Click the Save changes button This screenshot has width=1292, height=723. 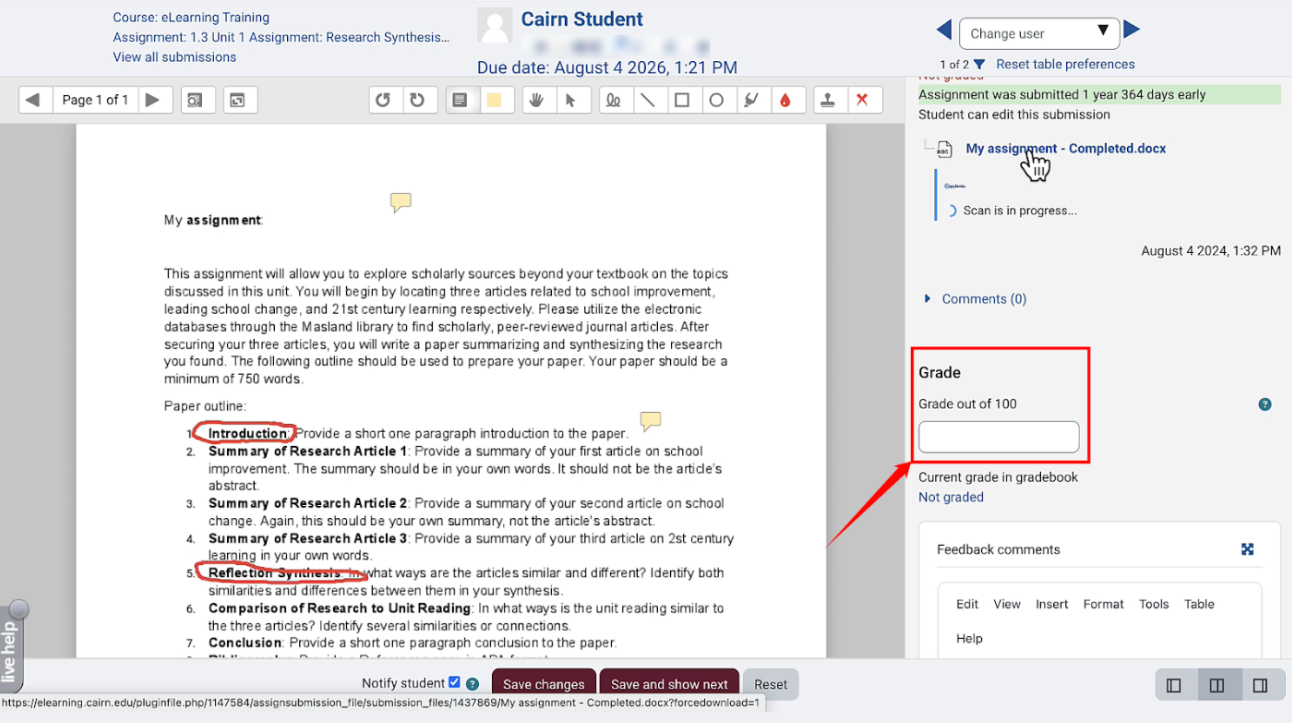pos(543,684)
